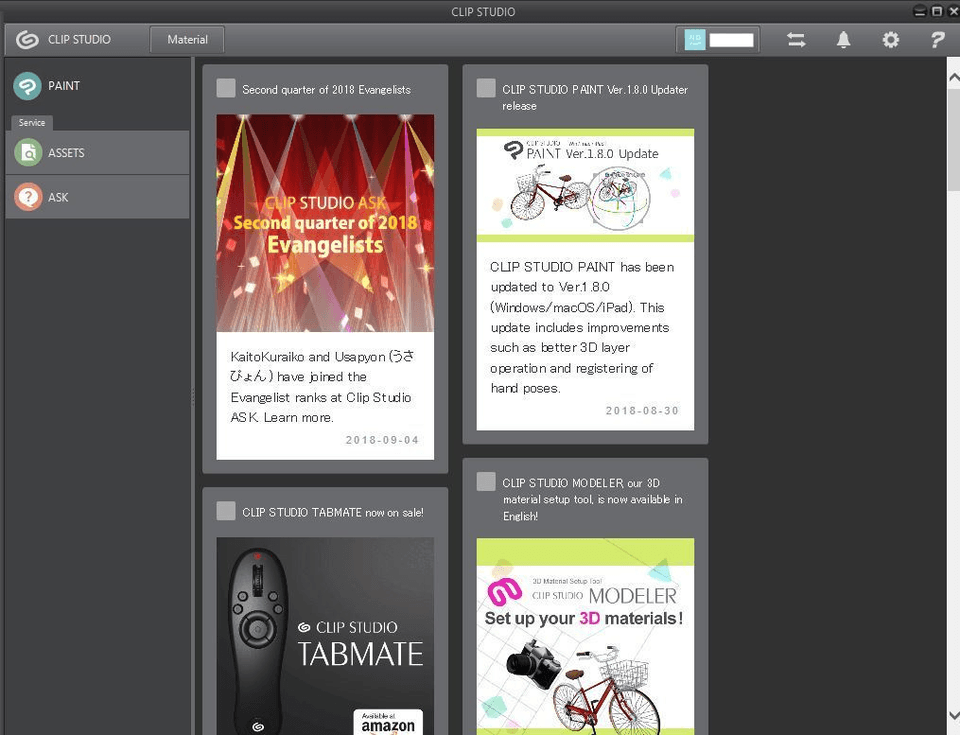The image size is (960, 735).
Task: Open the PAINT application icon
Action: (x=28, y=86)
